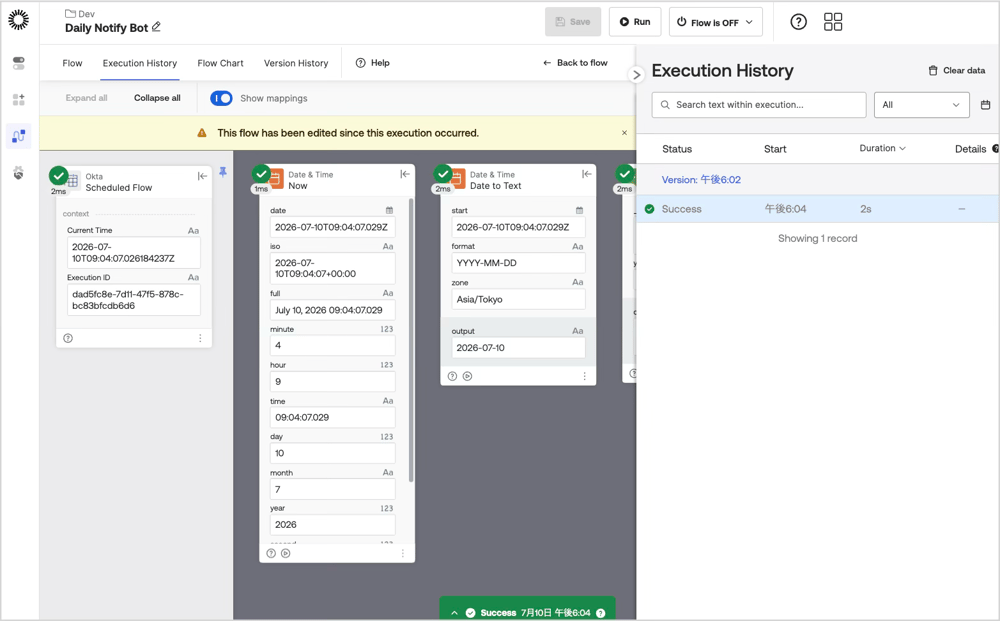Open the help question mark in header
The height and width of the screenshot is (621, 1000).
[x=798, y=22]
